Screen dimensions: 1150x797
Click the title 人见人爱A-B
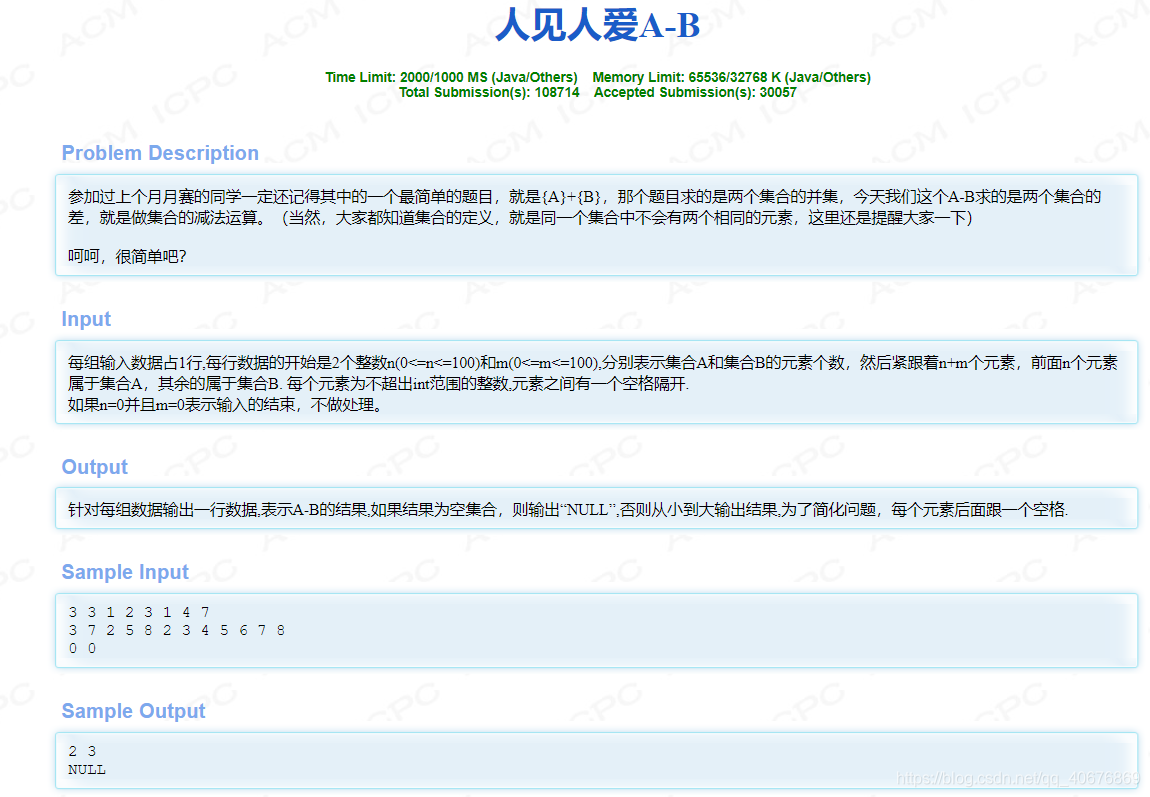click(597, 26)
